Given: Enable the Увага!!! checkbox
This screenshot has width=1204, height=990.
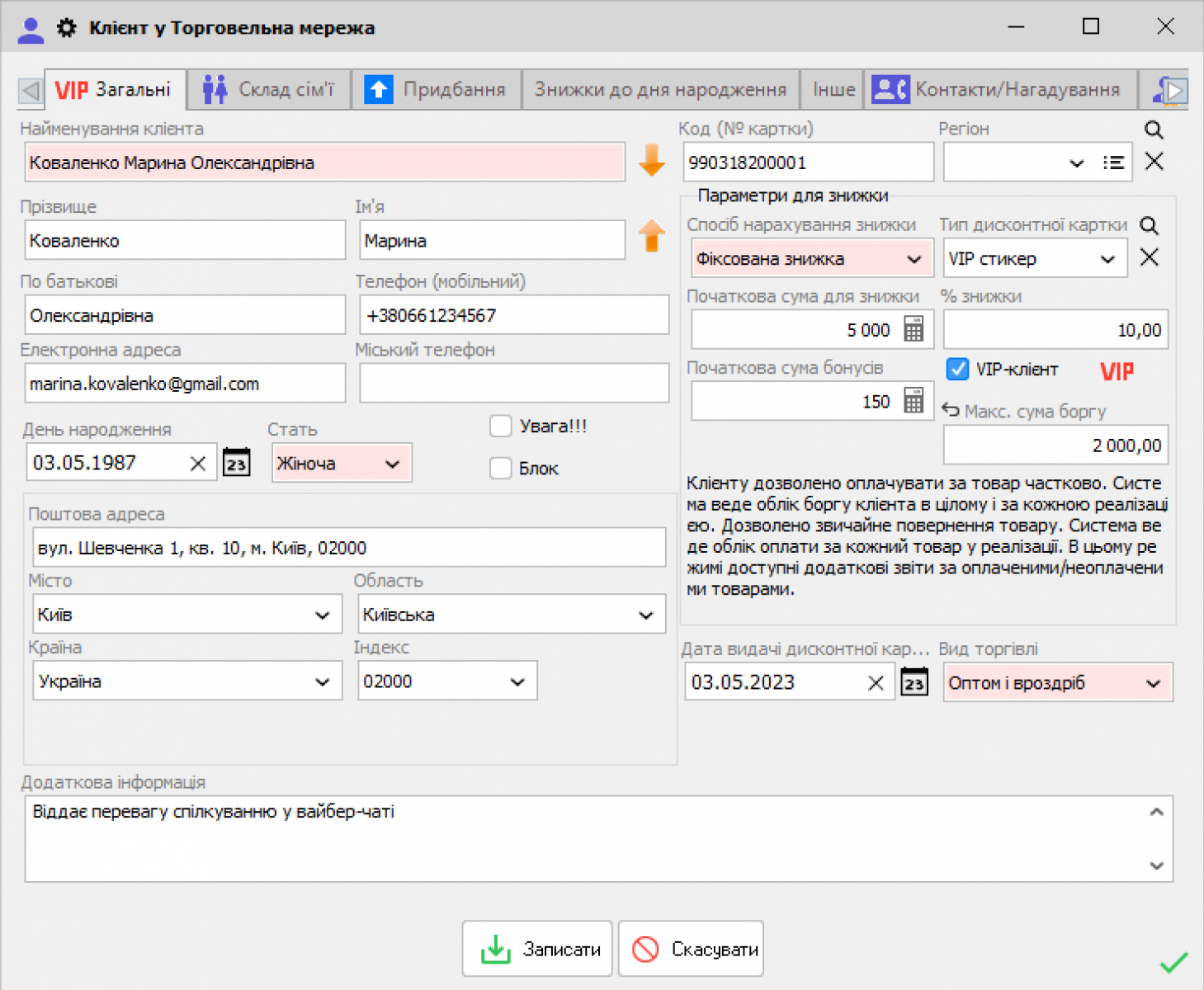Looking at the screenshot, I should pos(501,426).
